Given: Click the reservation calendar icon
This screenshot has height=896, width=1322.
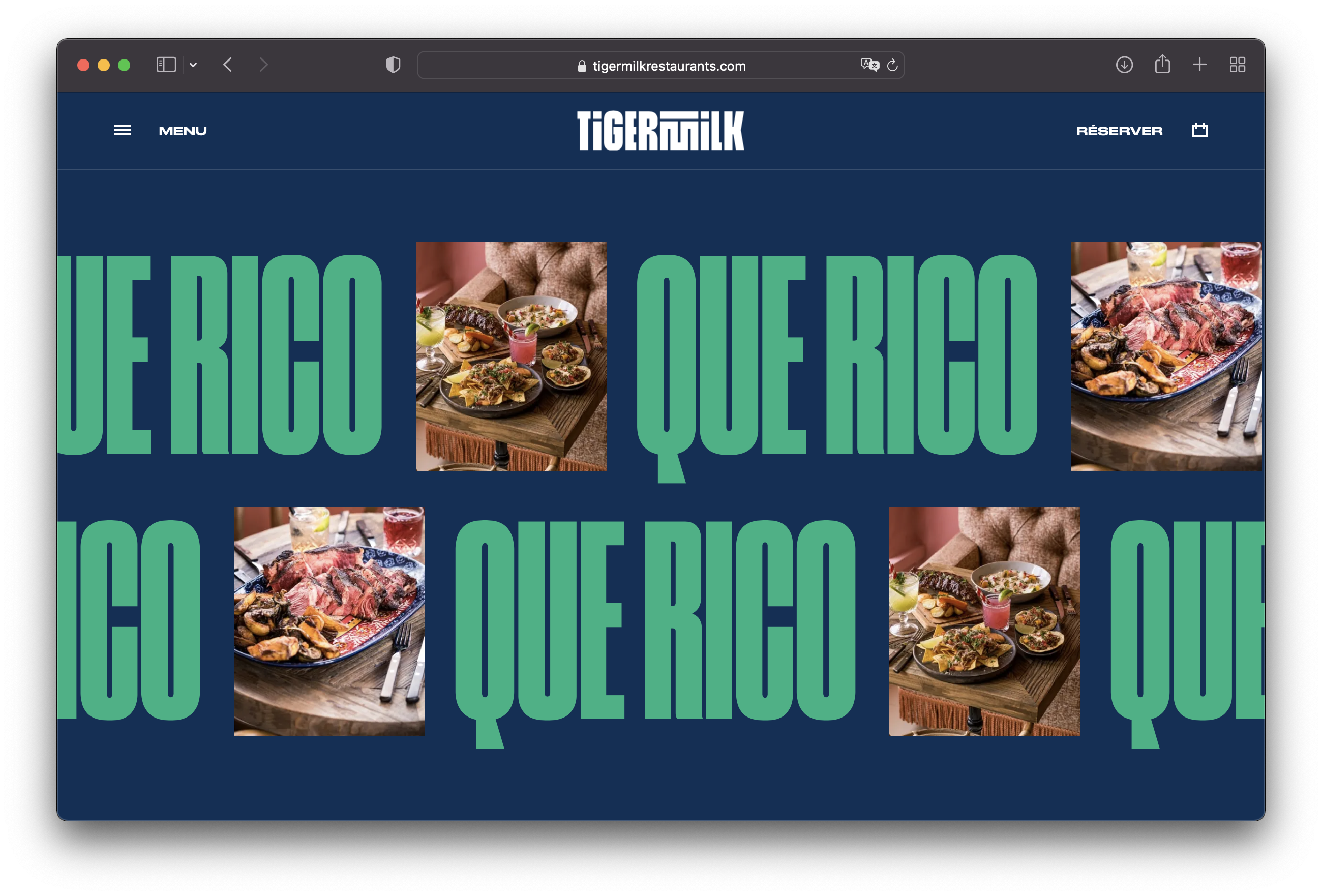Looking at the screenshot, I should (x=1199, y=130).
